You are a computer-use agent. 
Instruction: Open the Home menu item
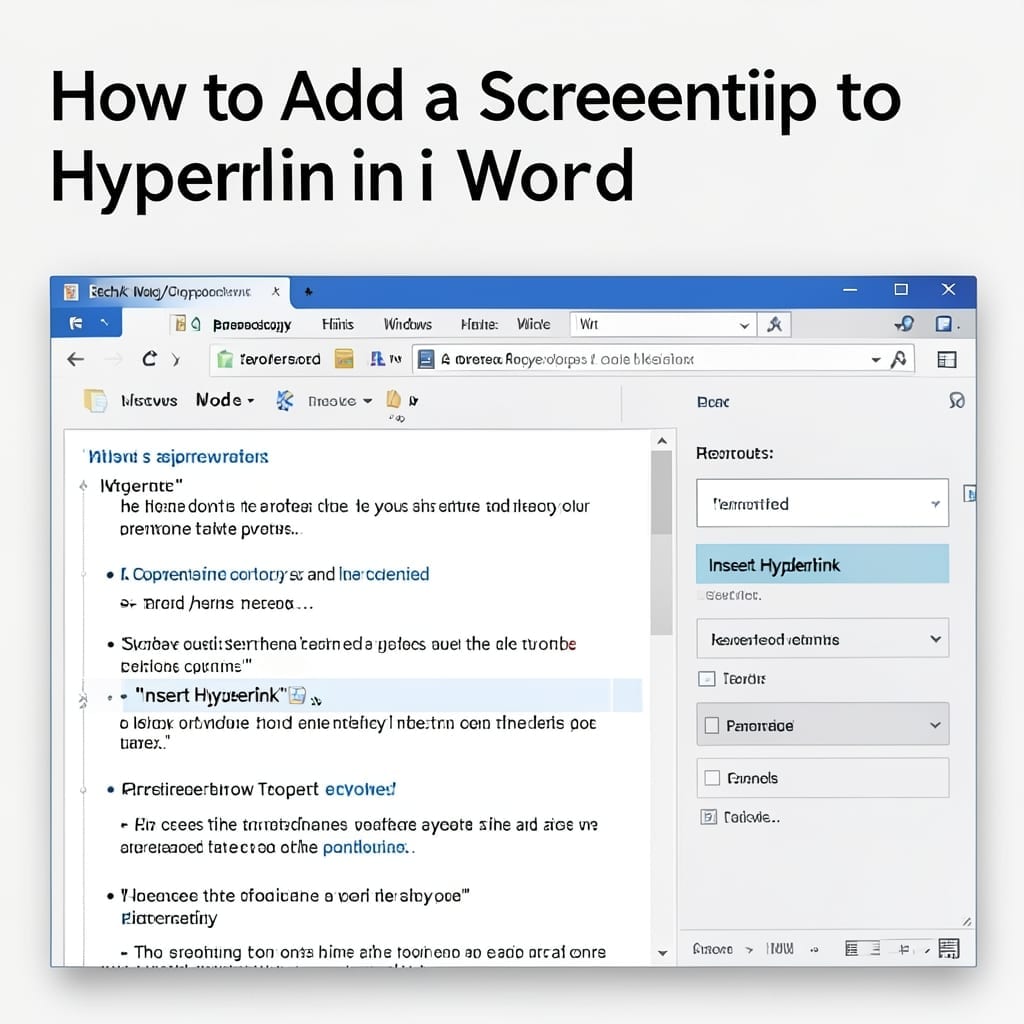(479, 324)
